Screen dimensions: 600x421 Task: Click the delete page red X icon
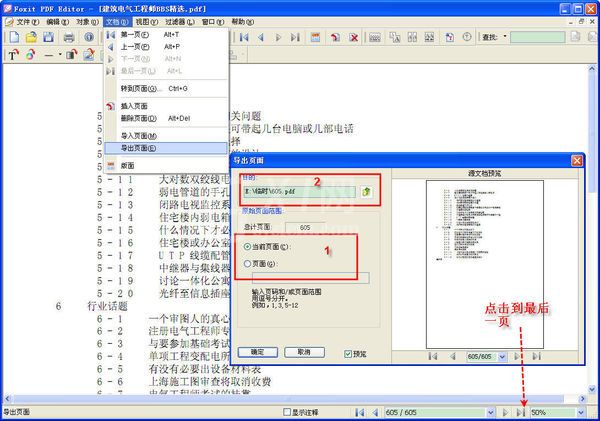[x=354, y=37]
